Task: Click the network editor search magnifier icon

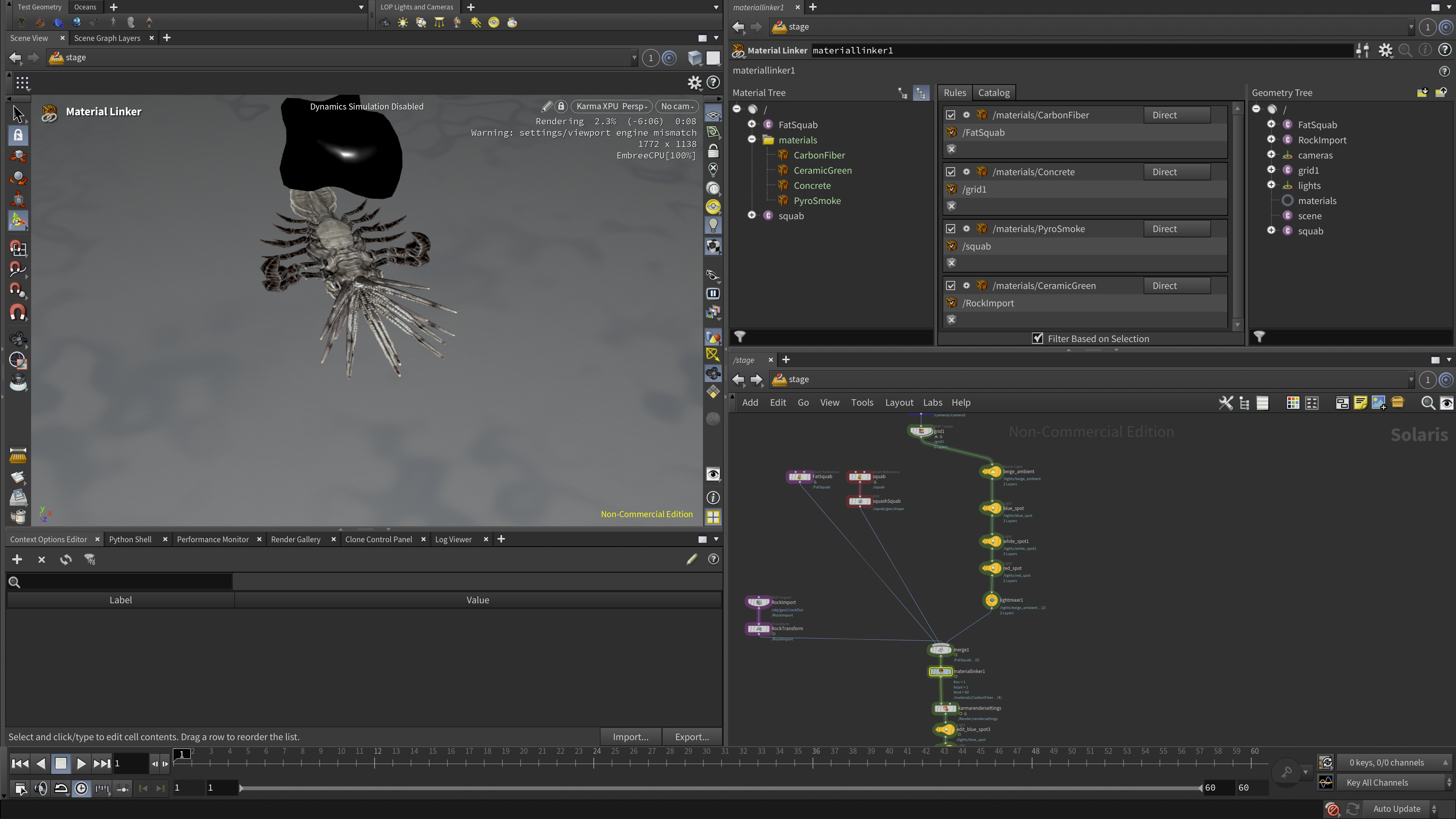Action: pyautogui.click(x=1427, y=403)
